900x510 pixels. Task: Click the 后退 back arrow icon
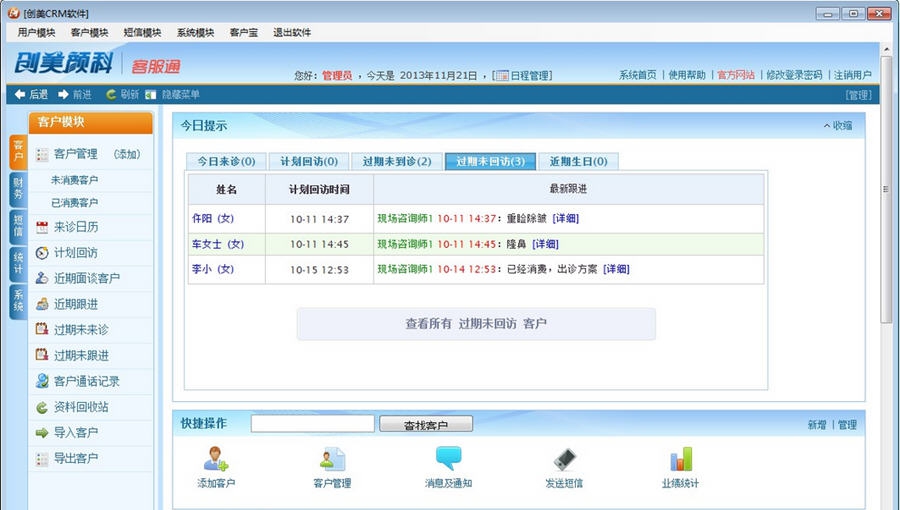[x=20, y=94]
